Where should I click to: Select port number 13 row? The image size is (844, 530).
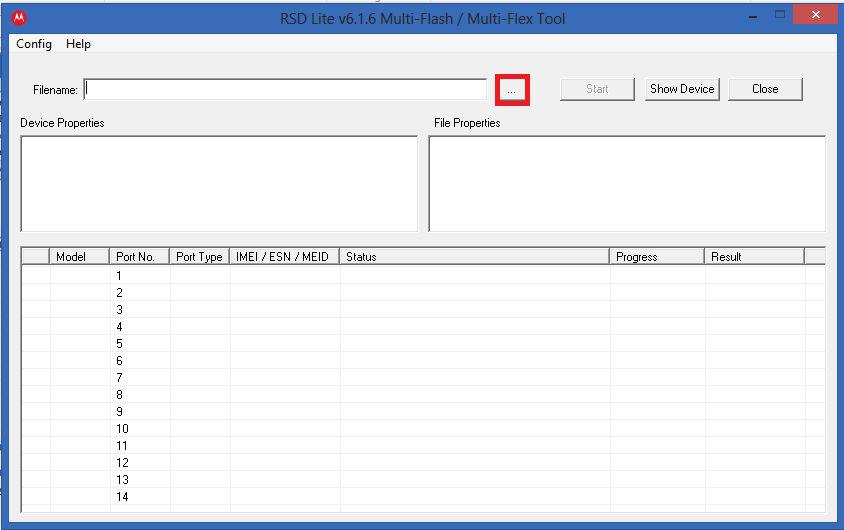[423, 479]
